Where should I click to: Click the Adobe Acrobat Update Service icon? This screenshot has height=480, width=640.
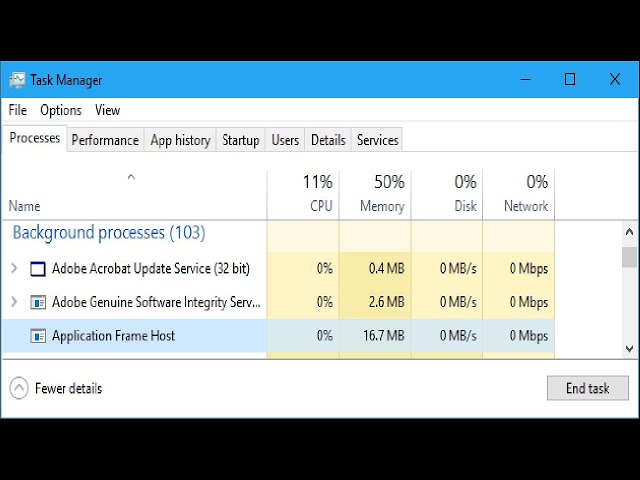click(38, 269)
